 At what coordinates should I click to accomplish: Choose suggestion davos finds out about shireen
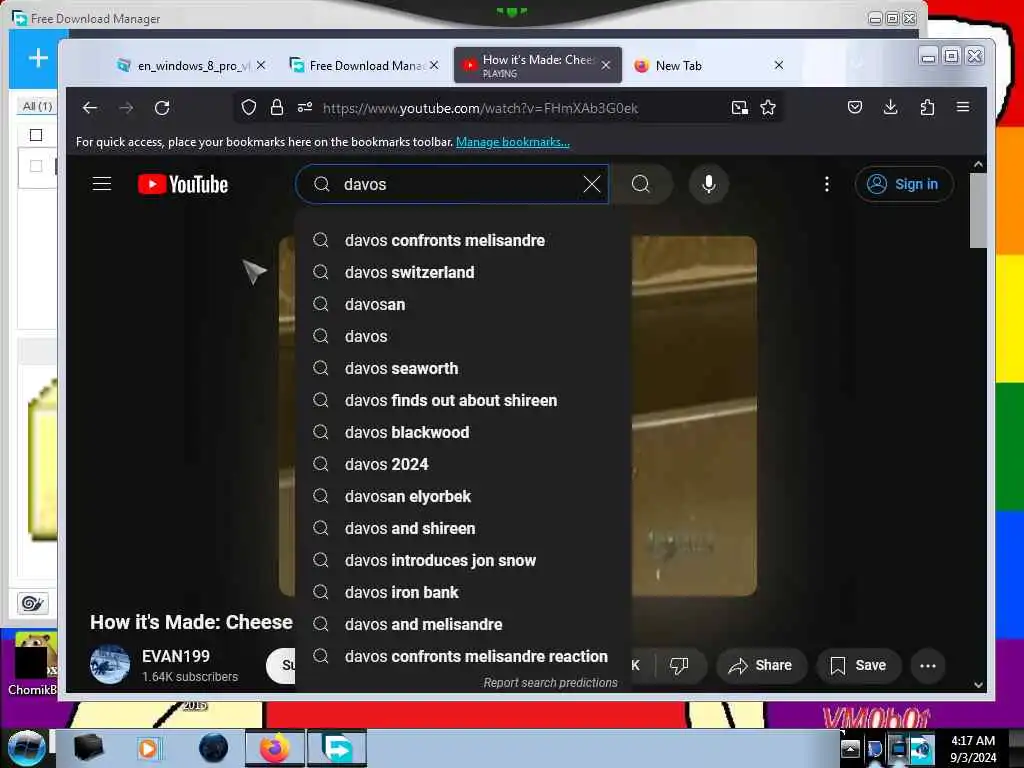point(464,400)
